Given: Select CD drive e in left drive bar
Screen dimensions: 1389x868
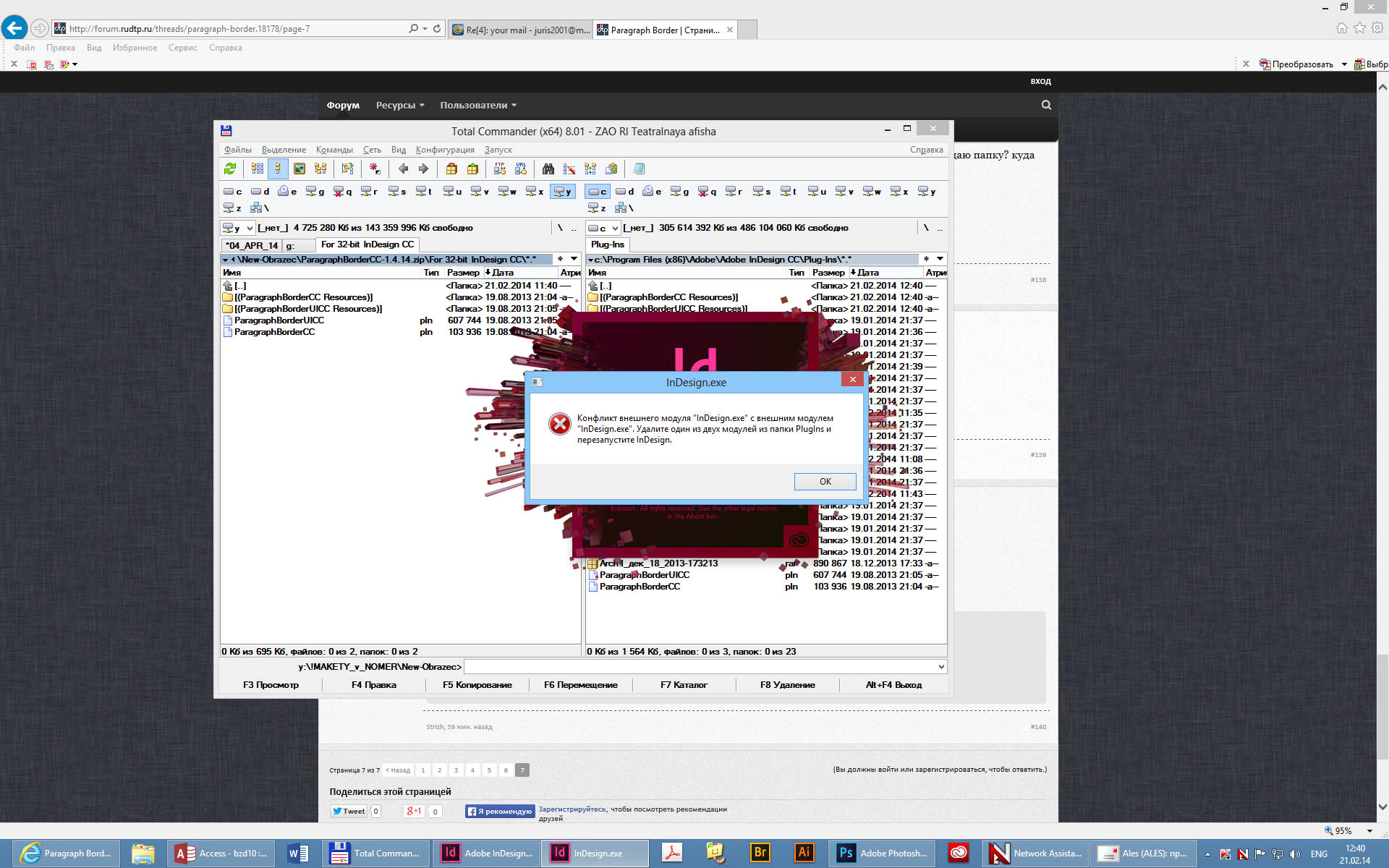Looking at the screenshot, I should [287, 192].
